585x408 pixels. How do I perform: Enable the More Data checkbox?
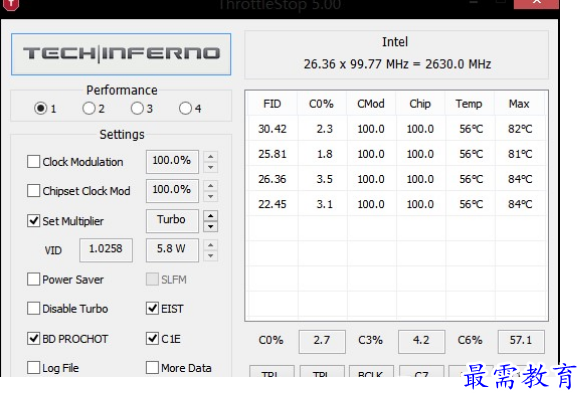(x=152, y=367)
